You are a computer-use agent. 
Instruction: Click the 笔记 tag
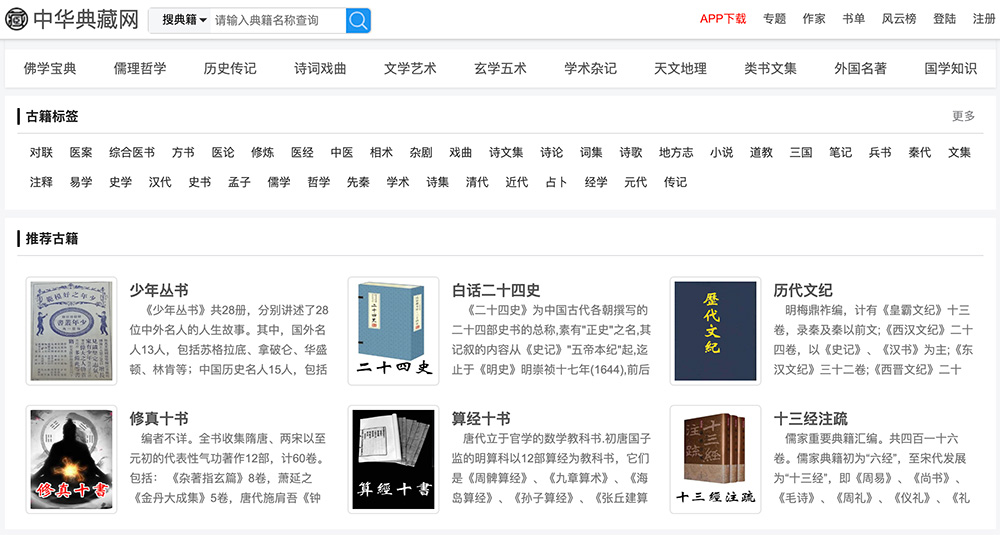841,152
